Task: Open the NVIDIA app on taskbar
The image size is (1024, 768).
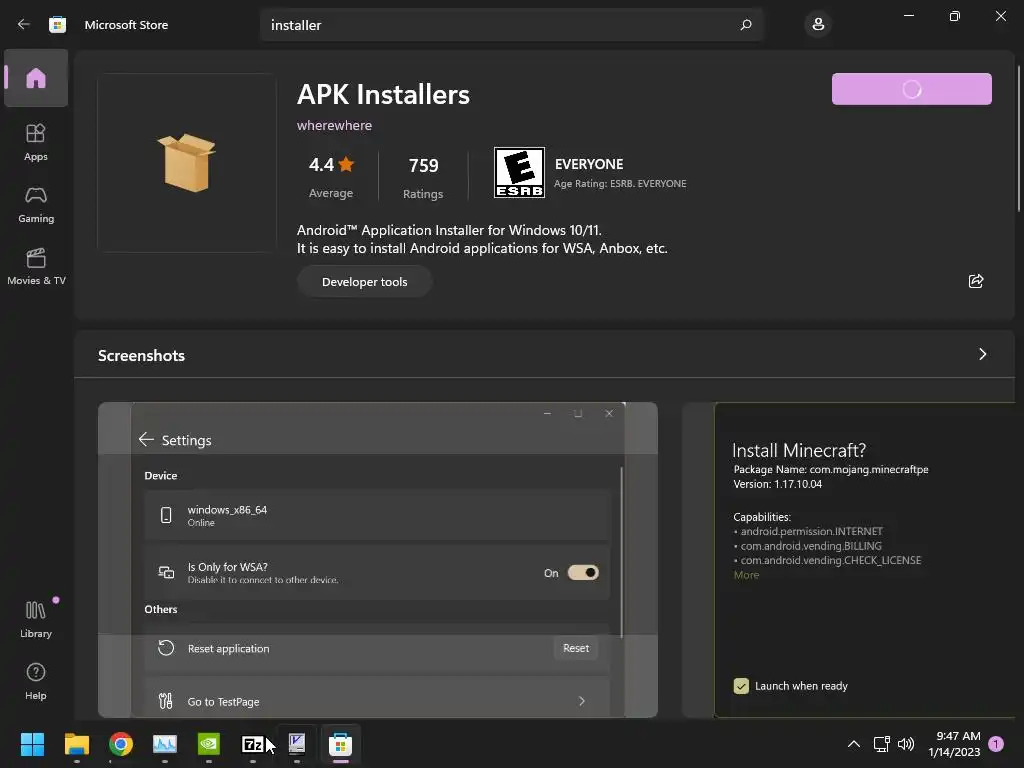Action: tap(209, 744)
